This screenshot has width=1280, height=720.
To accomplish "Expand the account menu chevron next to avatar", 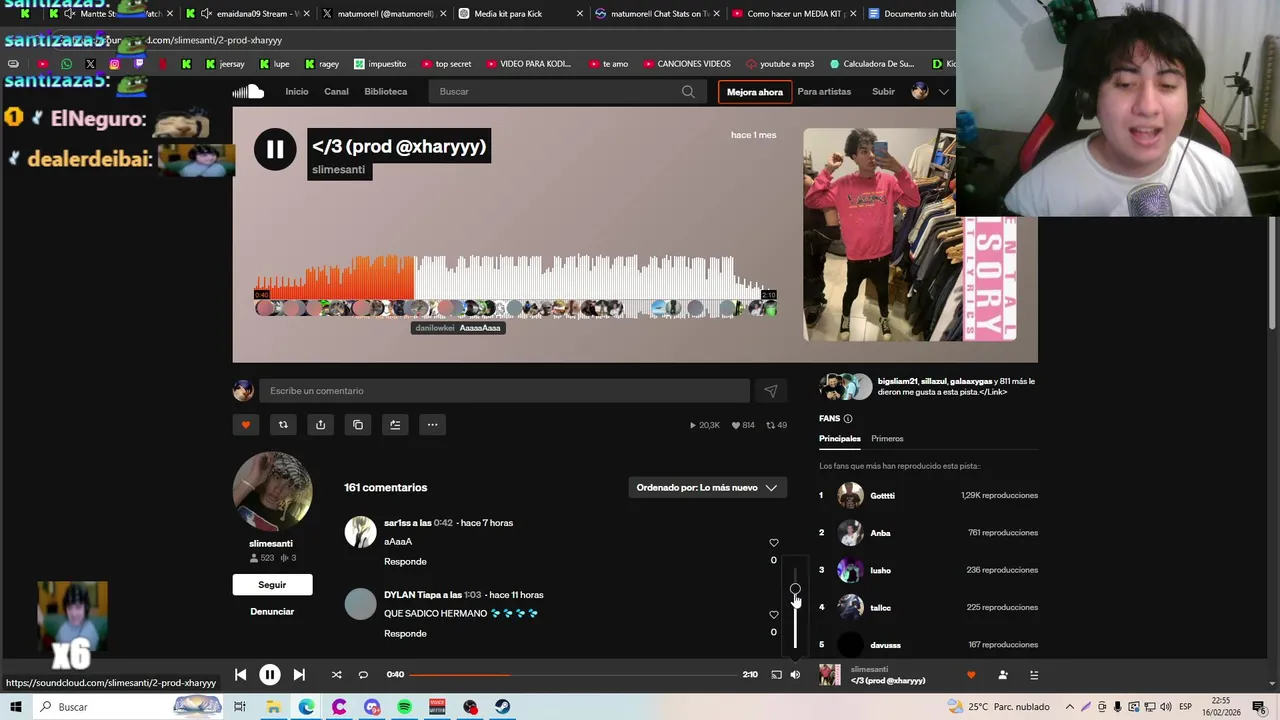I will click(x=943, y=91).
